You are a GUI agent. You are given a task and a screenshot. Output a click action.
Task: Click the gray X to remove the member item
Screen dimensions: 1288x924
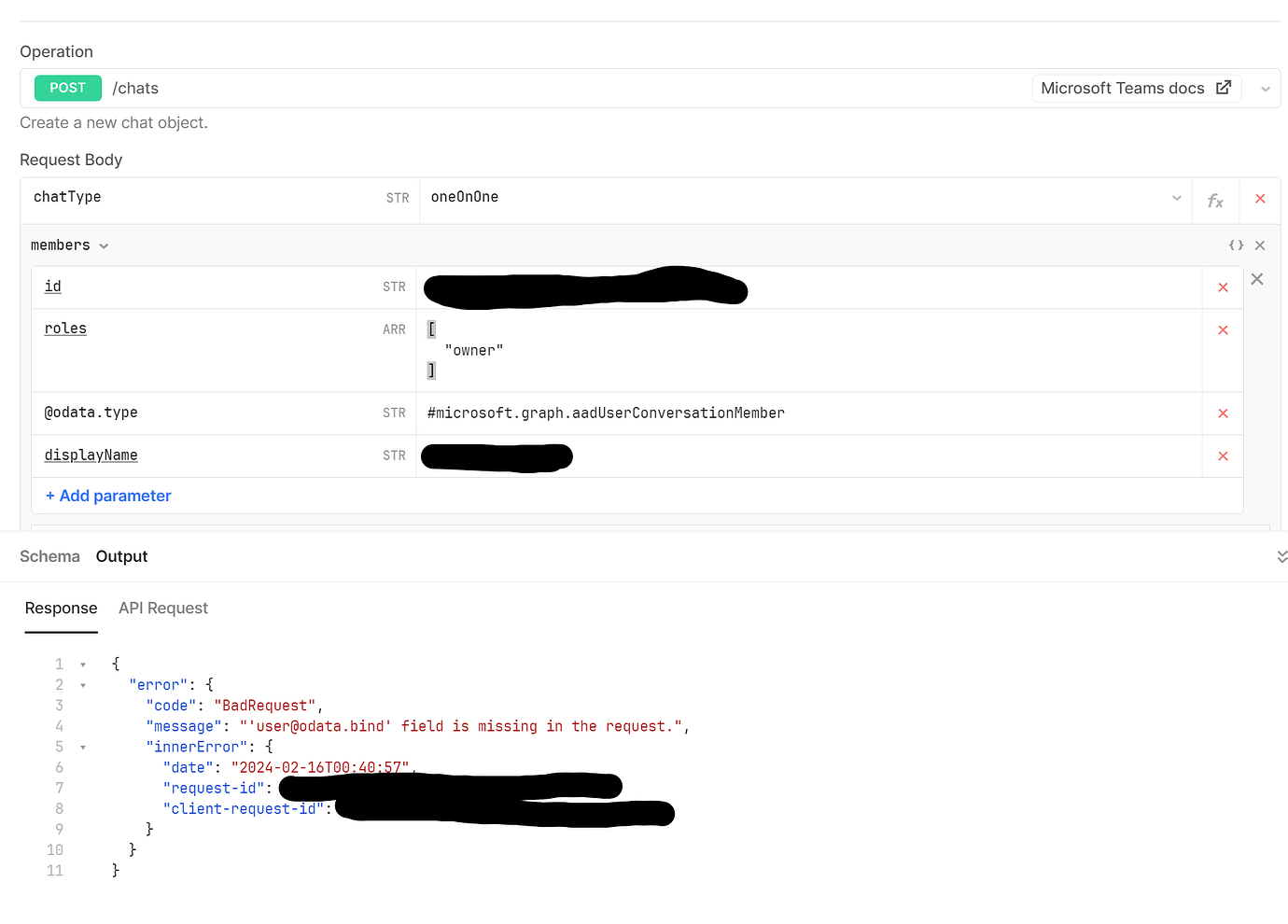coord(1257,278)
